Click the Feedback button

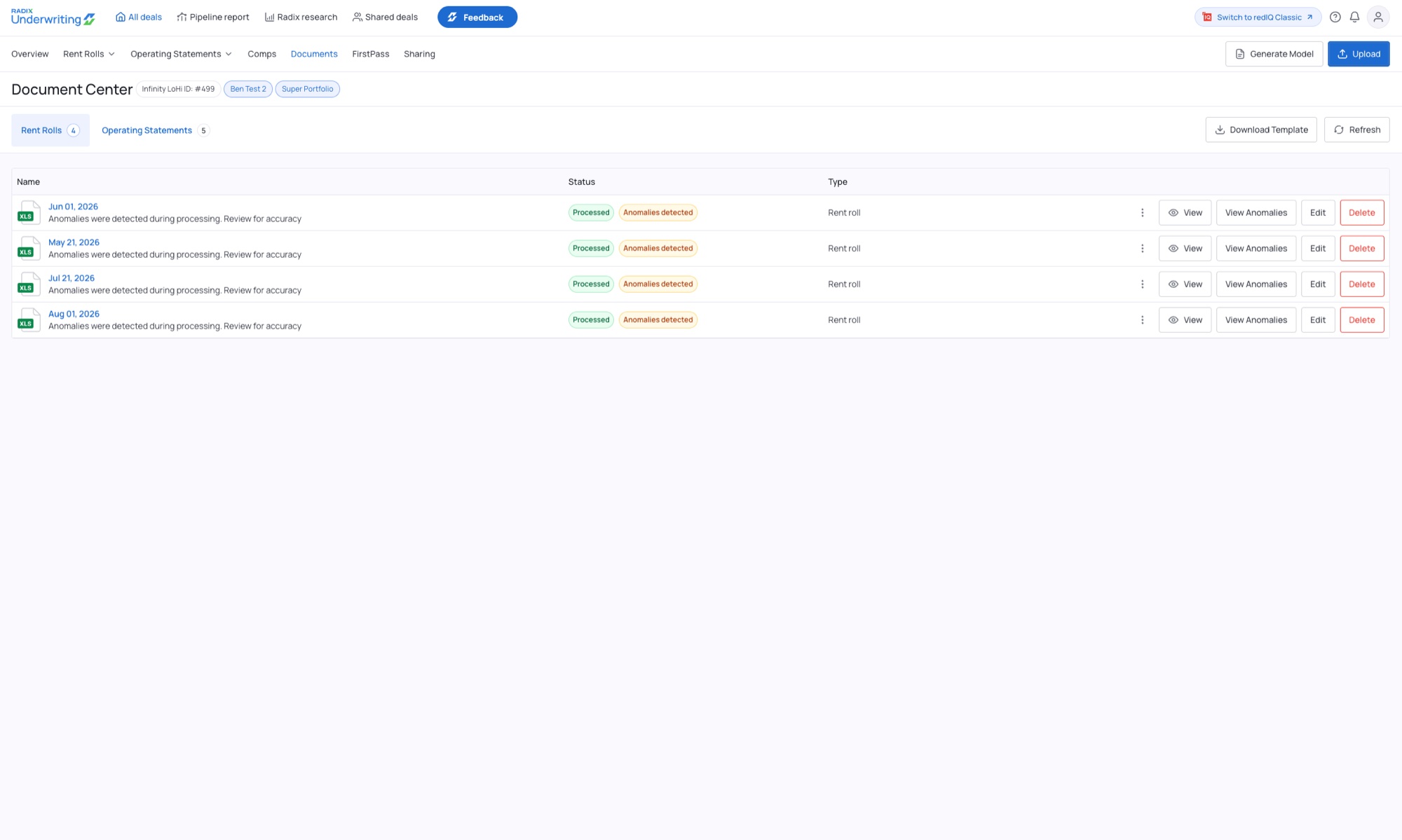point(477,18)
